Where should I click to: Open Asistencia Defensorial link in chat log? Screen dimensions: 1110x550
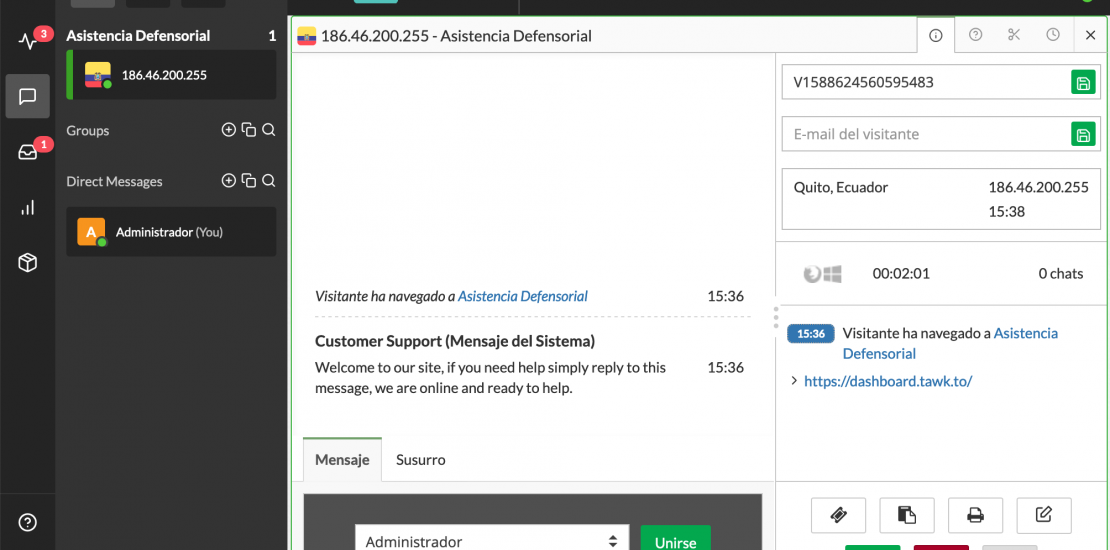point(522,296)
